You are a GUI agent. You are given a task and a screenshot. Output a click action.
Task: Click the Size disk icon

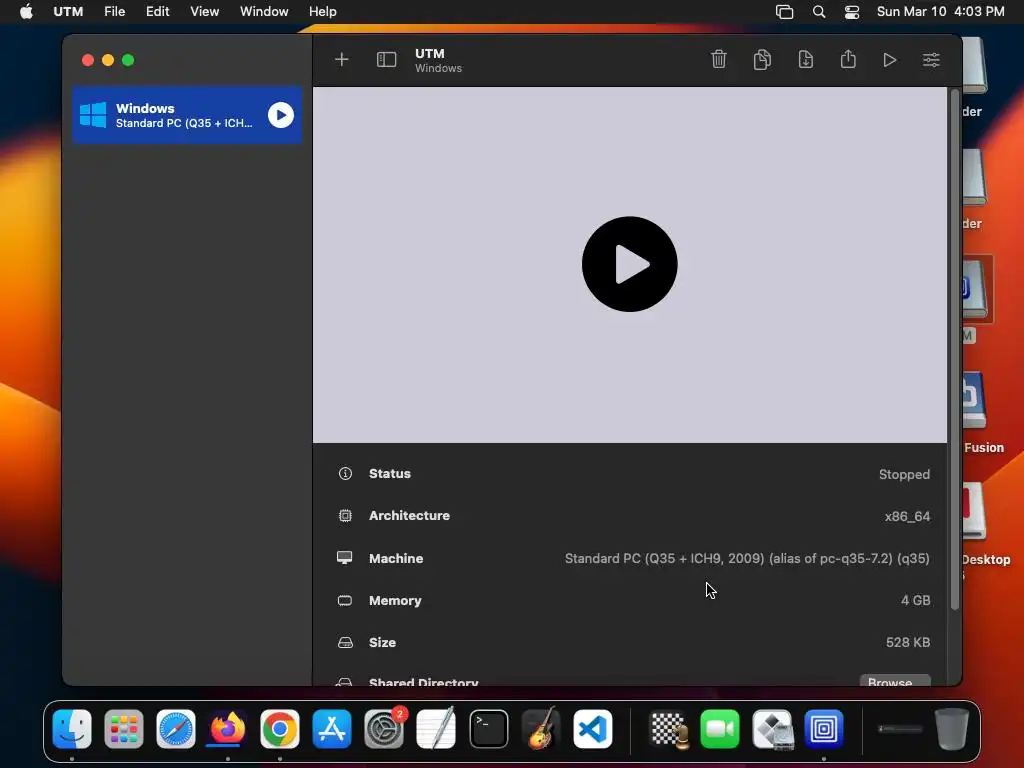(345, 643)
